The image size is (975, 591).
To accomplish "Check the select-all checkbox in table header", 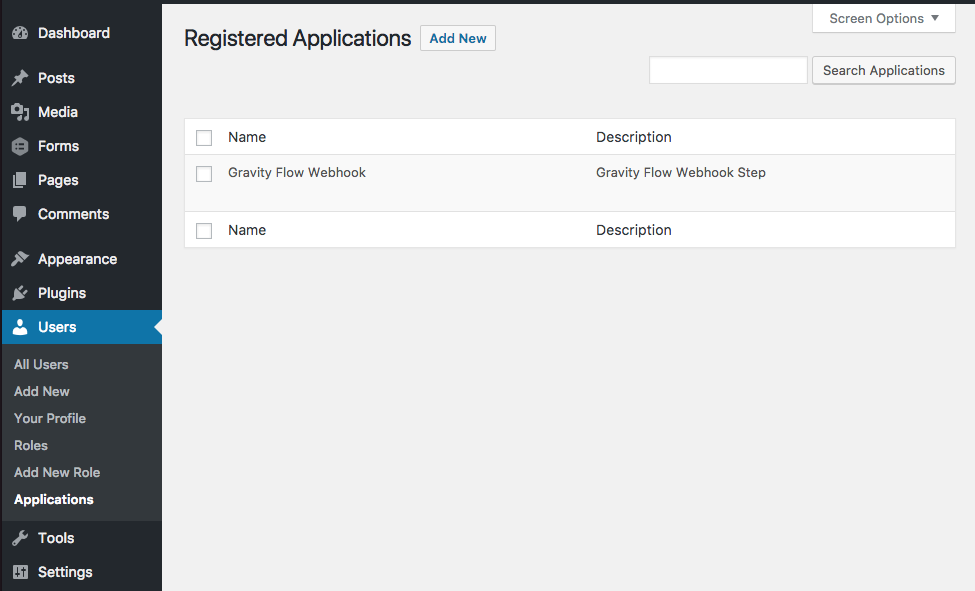I will pyautogui.click(x=204, y=138).
